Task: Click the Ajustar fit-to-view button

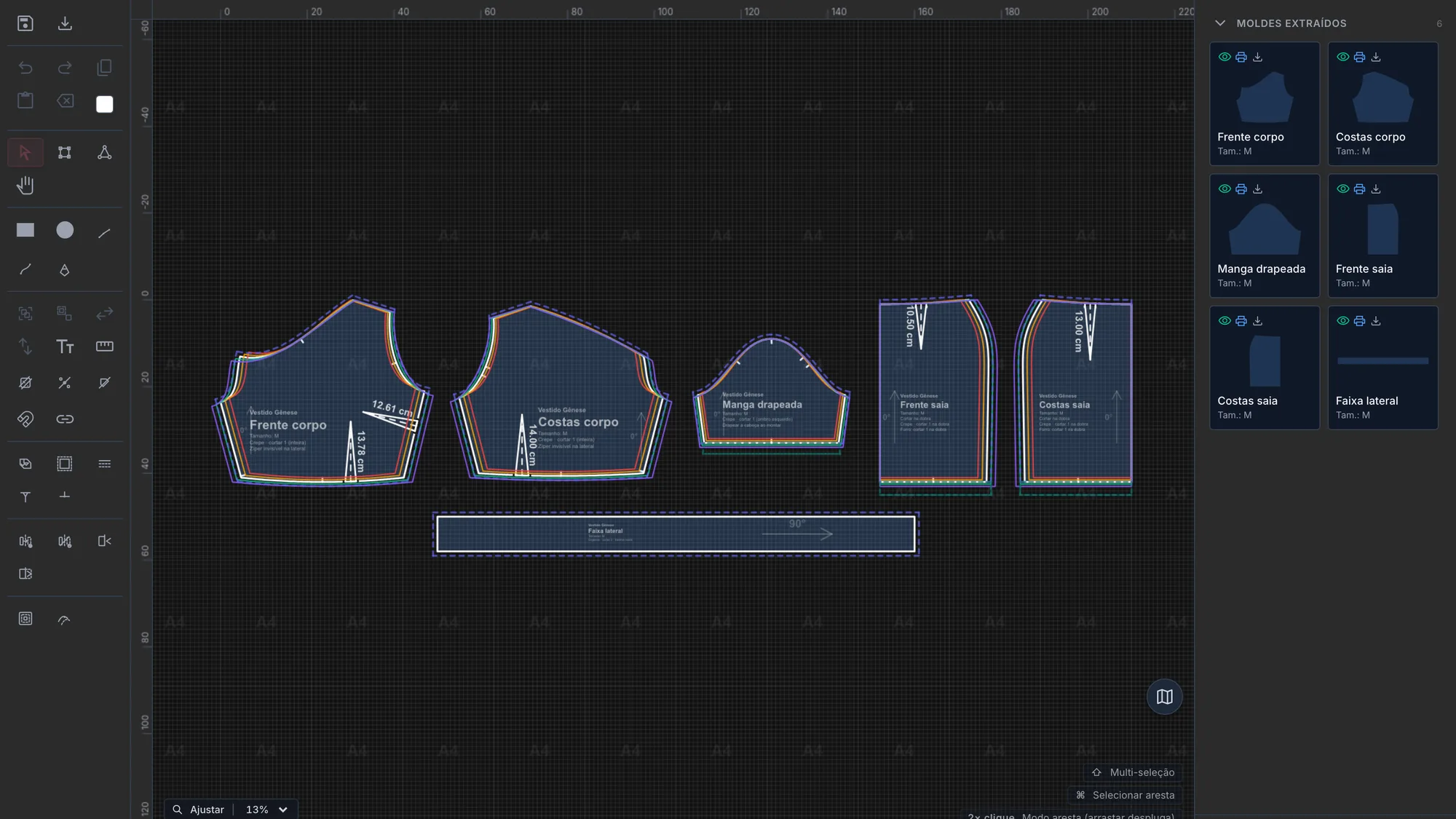Action: tap(199, 810)
